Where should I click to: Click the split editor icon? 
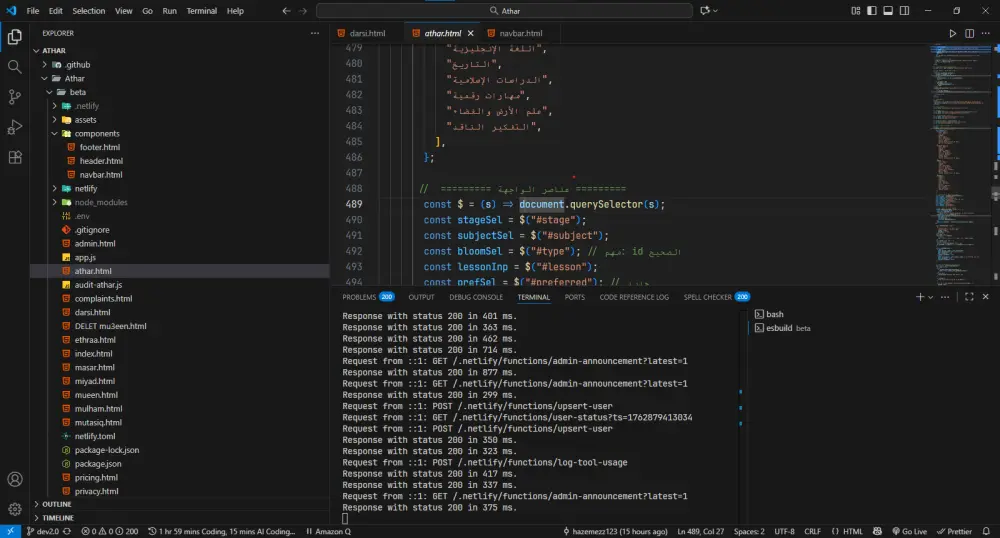969,33
